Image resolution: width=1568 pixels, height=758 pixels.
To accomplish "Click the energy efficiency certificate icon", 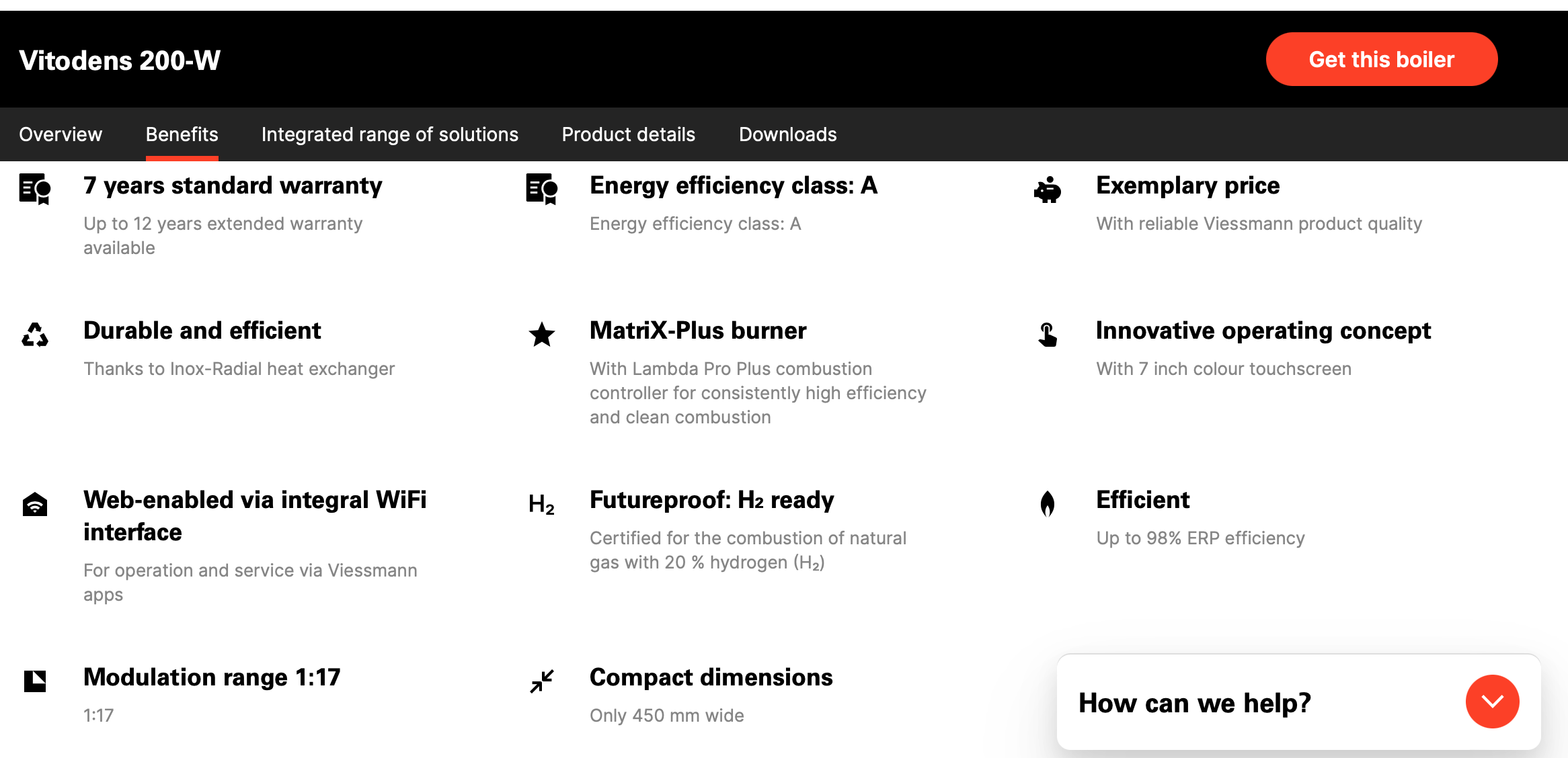I will click(x=542, y=189).
